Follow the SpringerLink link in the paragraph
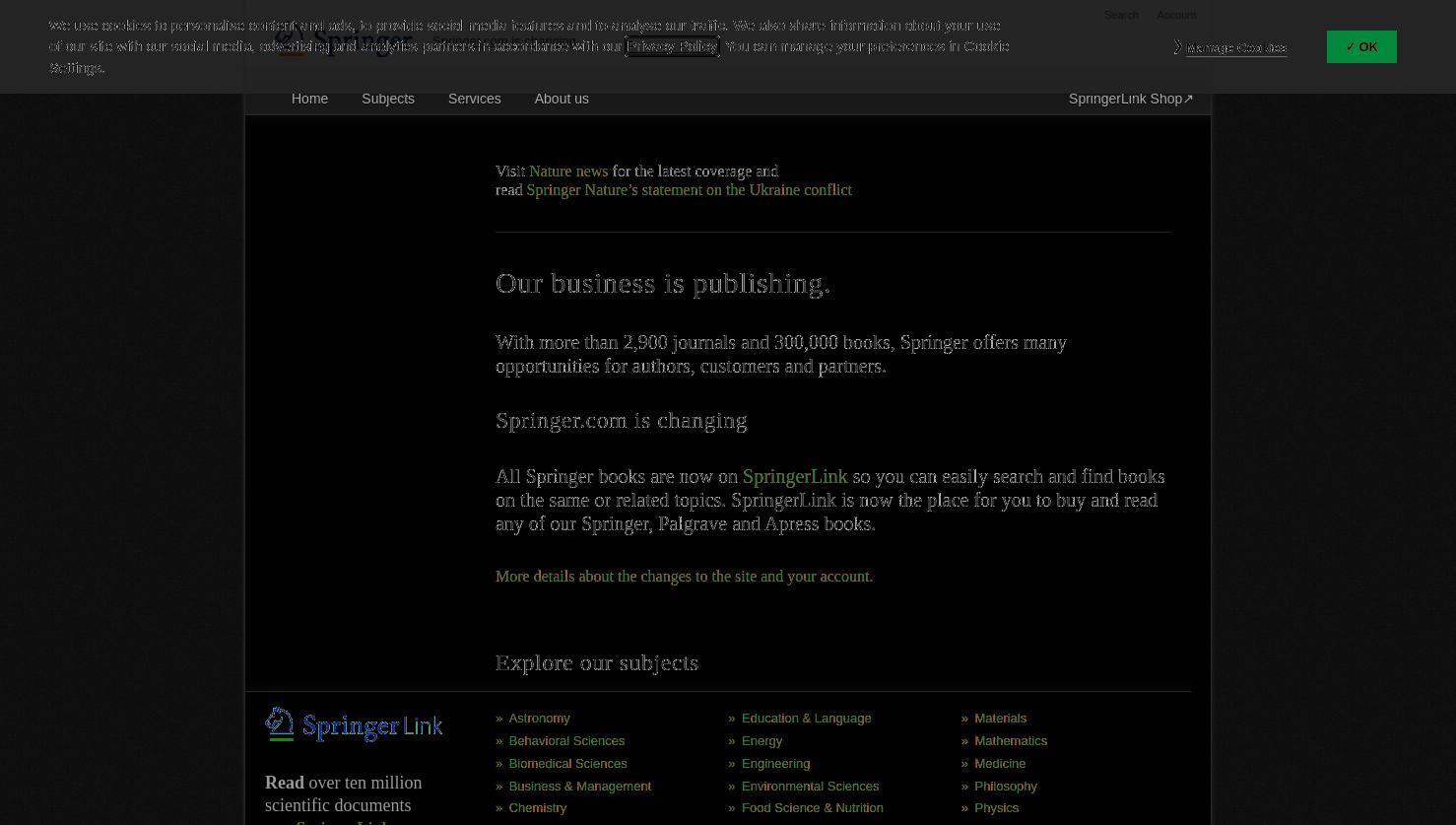The width and height of the screenshot is (1456, 825). [795, 477]
